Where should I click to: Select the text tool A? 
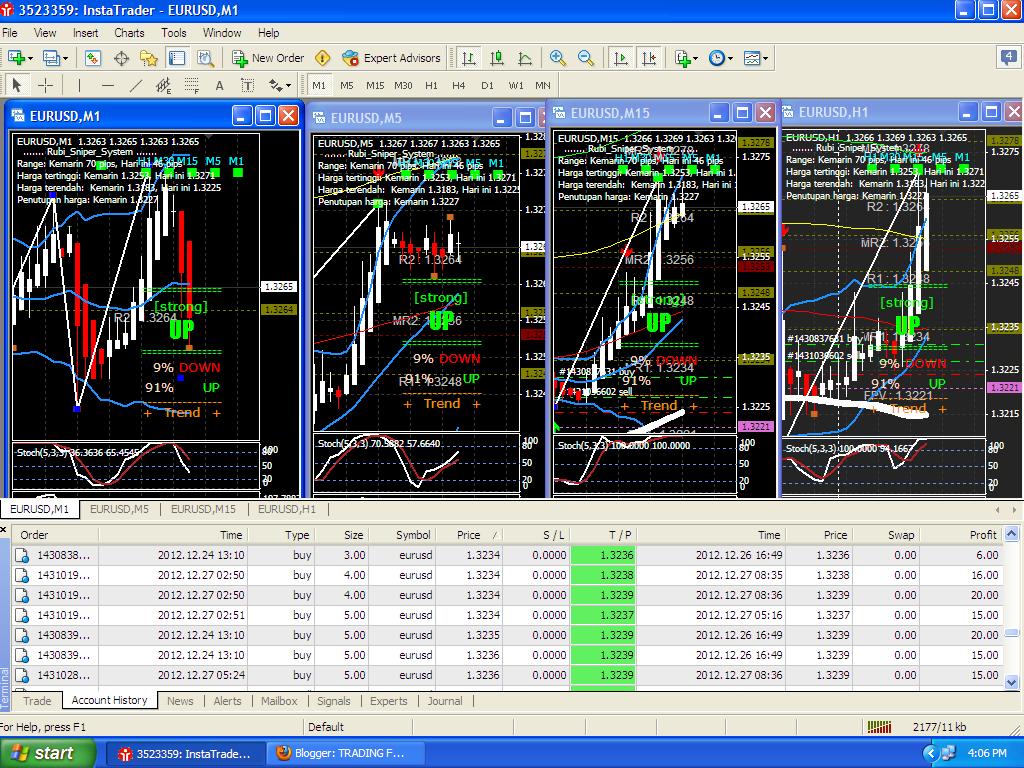pyautogui.click(x=219, y=85)
